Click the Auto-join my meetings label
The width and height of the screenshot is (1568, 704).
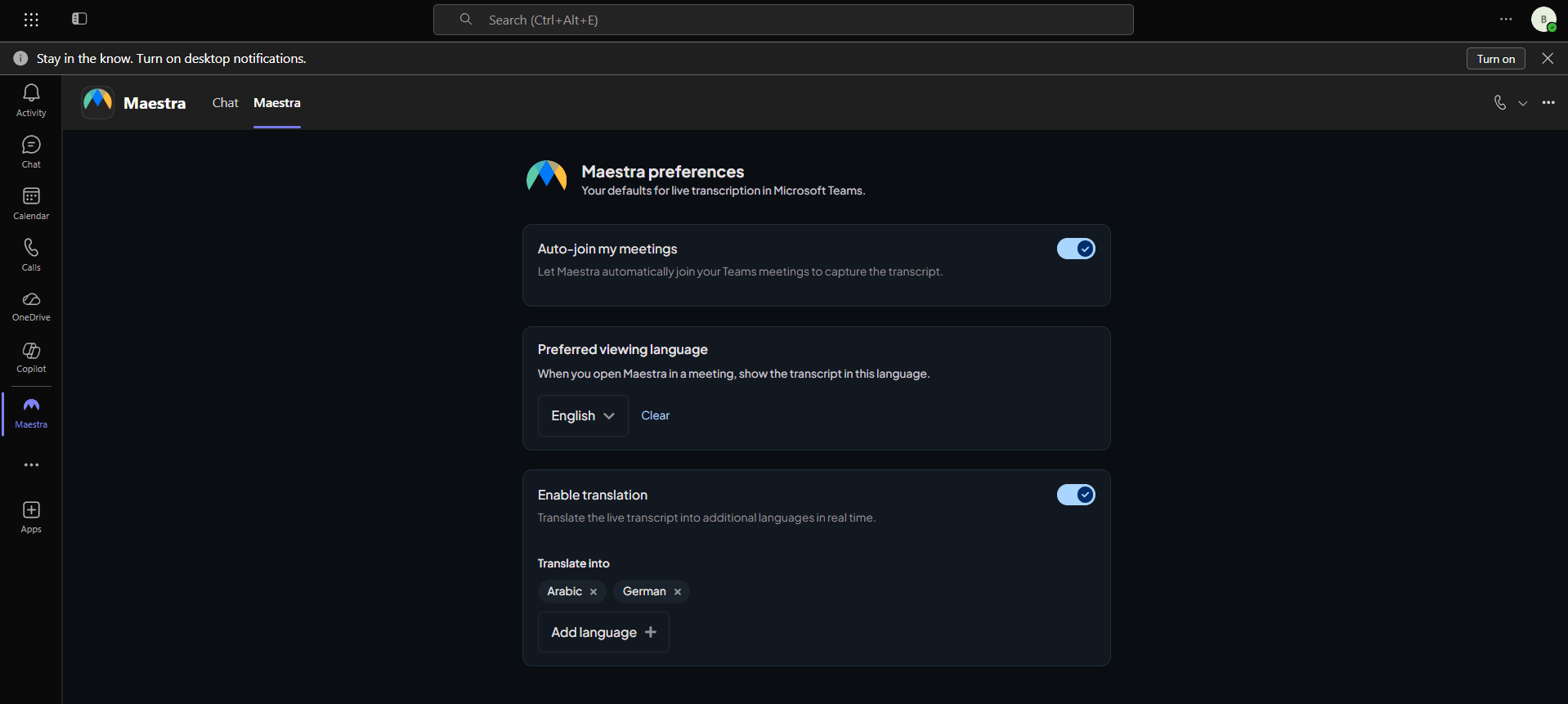click(x=607, y=249)
